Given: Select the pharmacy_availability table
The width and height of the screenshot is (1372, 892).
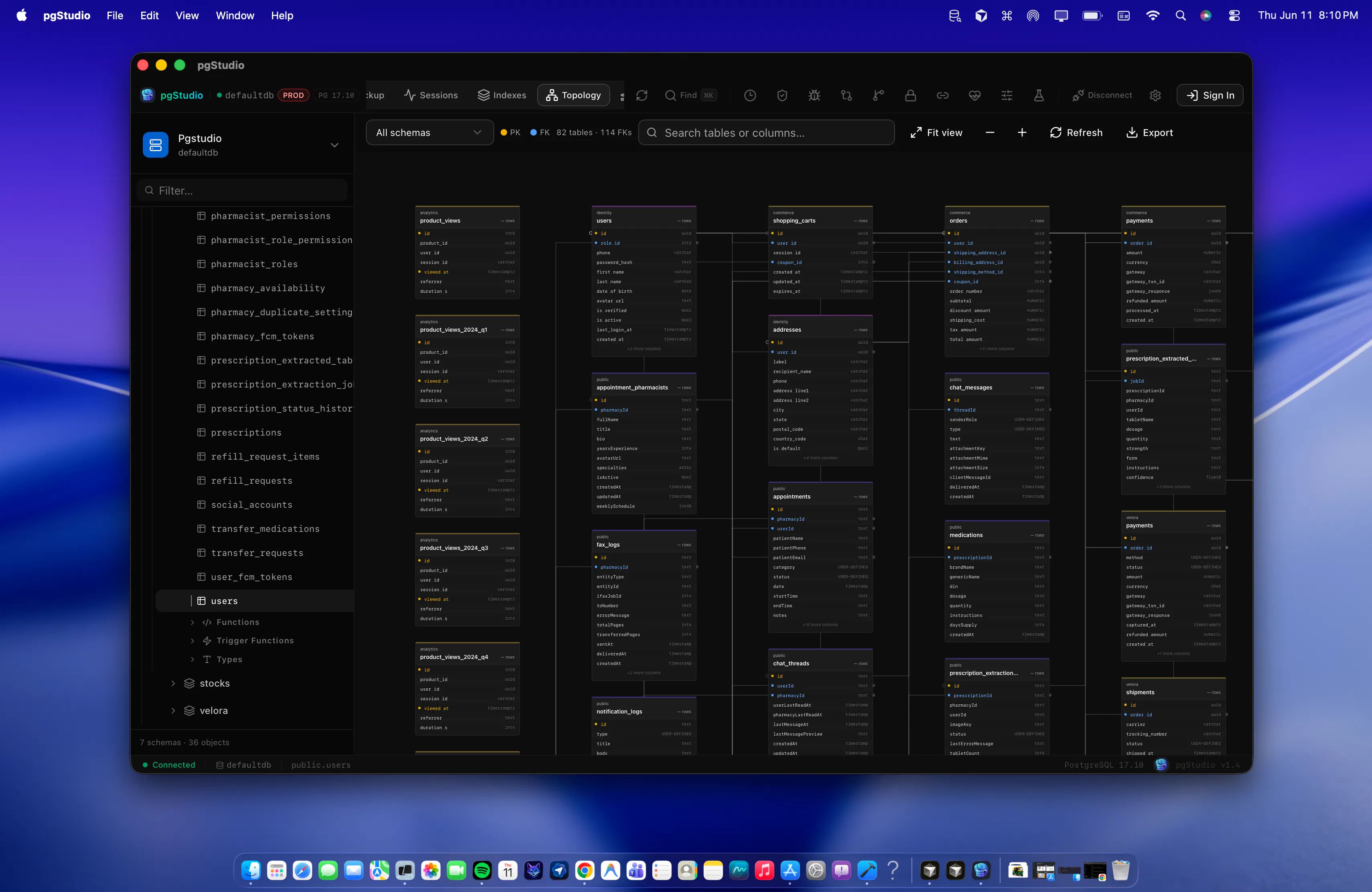Looking at the screenshot, I should coord(261,288).
